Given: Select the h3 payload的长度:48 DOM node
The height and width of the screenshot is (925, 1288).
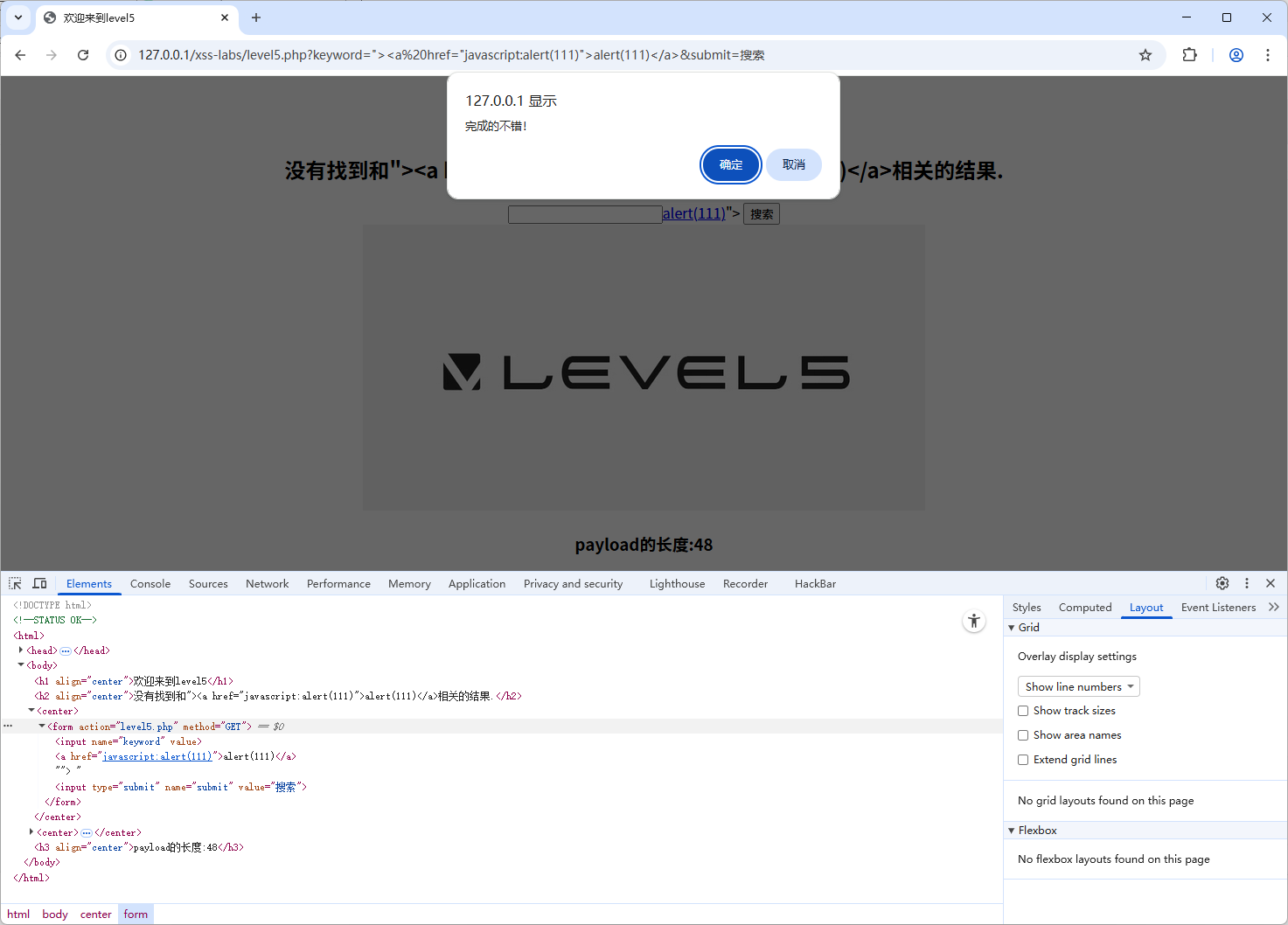Looking at the screenshot, I should [x=139, y=847].
